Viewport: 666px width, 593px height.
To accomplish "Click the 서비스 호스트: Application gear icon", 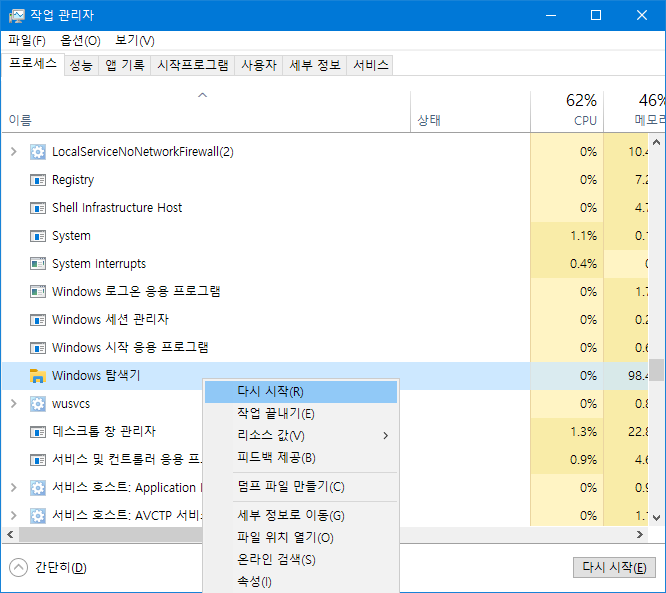I will [38, 488].
